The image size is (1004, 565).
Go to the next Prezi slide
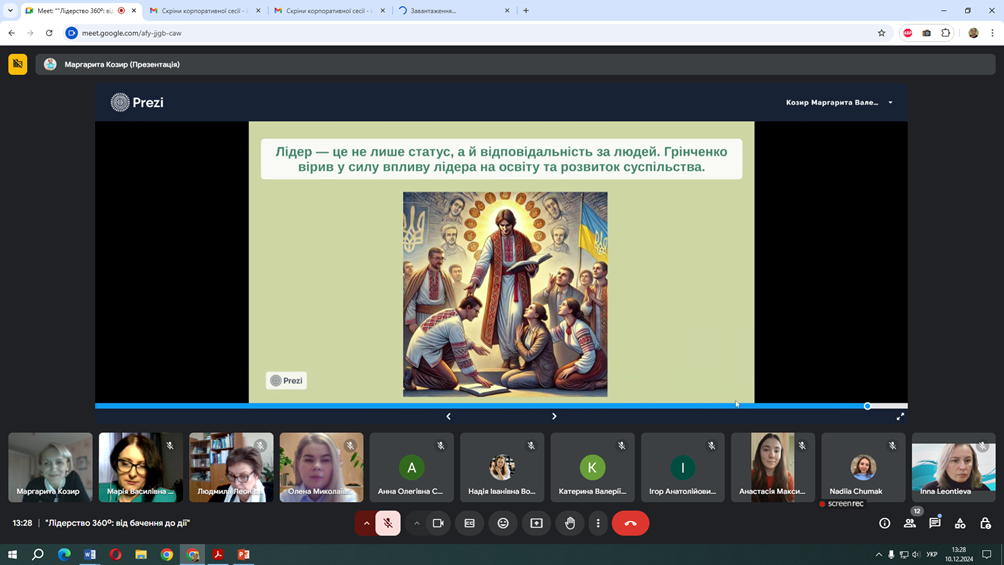tap(554, 416)
